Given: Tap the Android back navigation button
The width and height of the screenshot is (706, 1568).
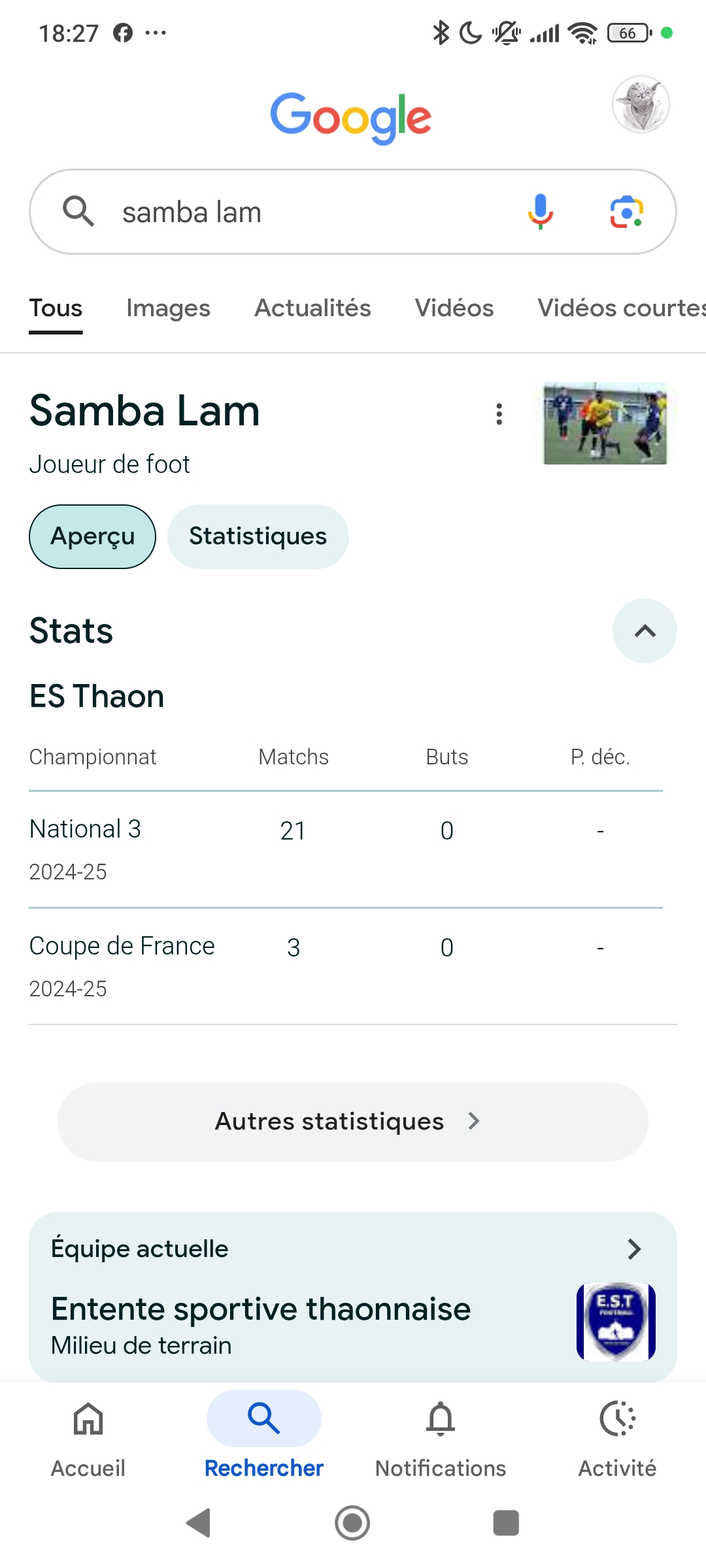Looking at the screenshot, I should click(x=199, y=1523).
